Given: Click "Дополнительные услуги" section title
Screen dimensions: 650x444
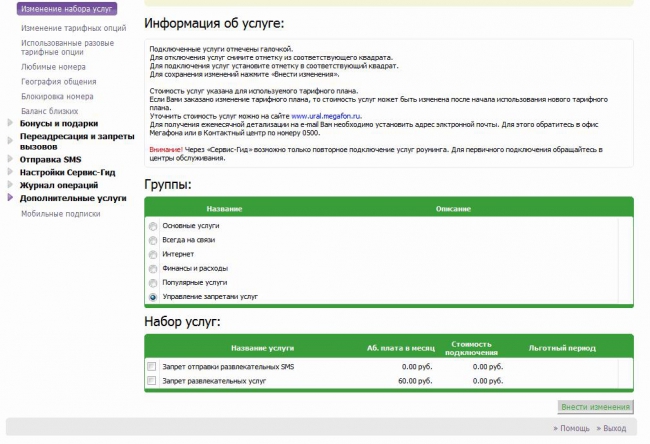Looking at the screenshot, I should point(73,198).
